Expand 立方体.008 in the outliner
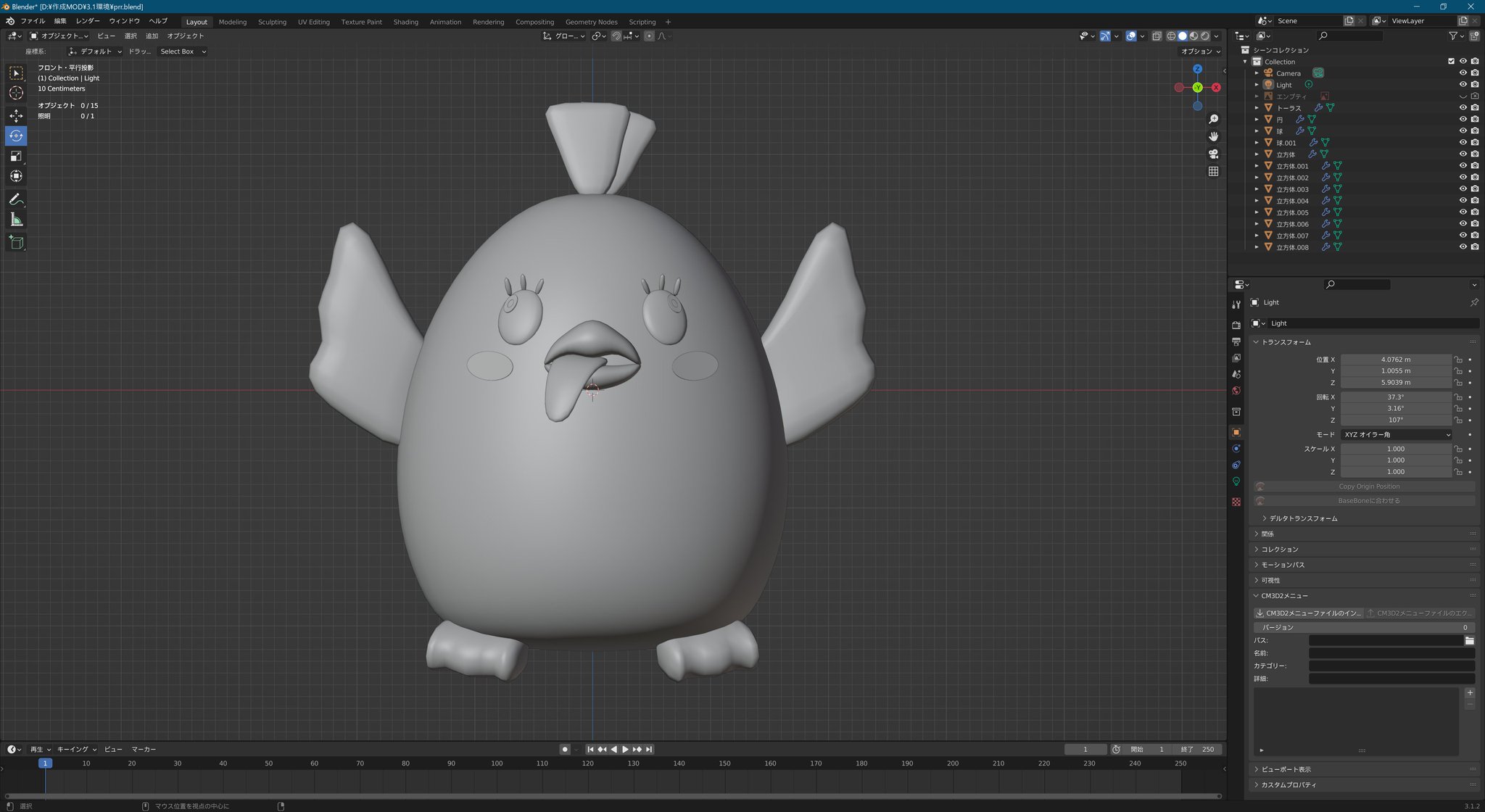Screen dimensions: 1485x812 coord(1257,247)
